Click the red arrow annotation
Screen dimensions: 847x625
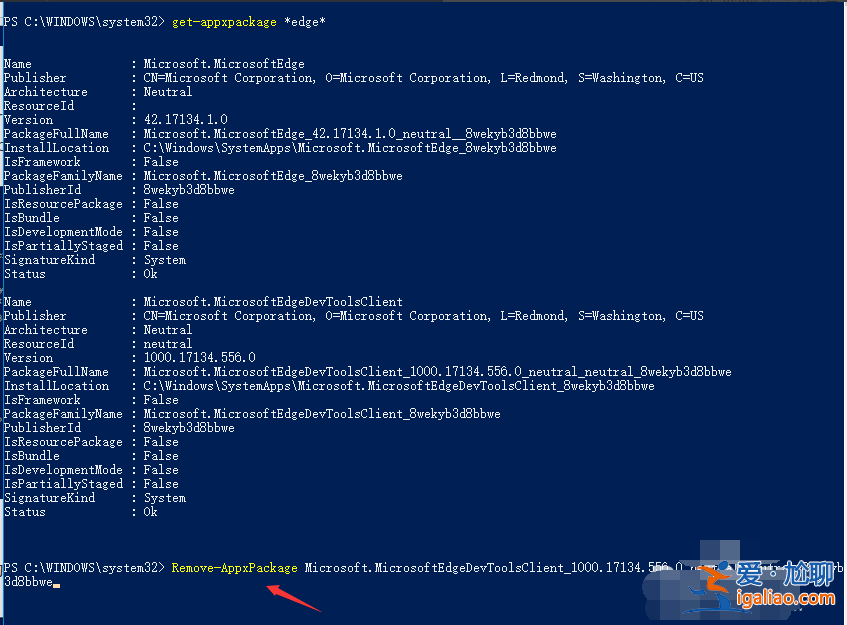pyautogui.click(x=294, y=598)
